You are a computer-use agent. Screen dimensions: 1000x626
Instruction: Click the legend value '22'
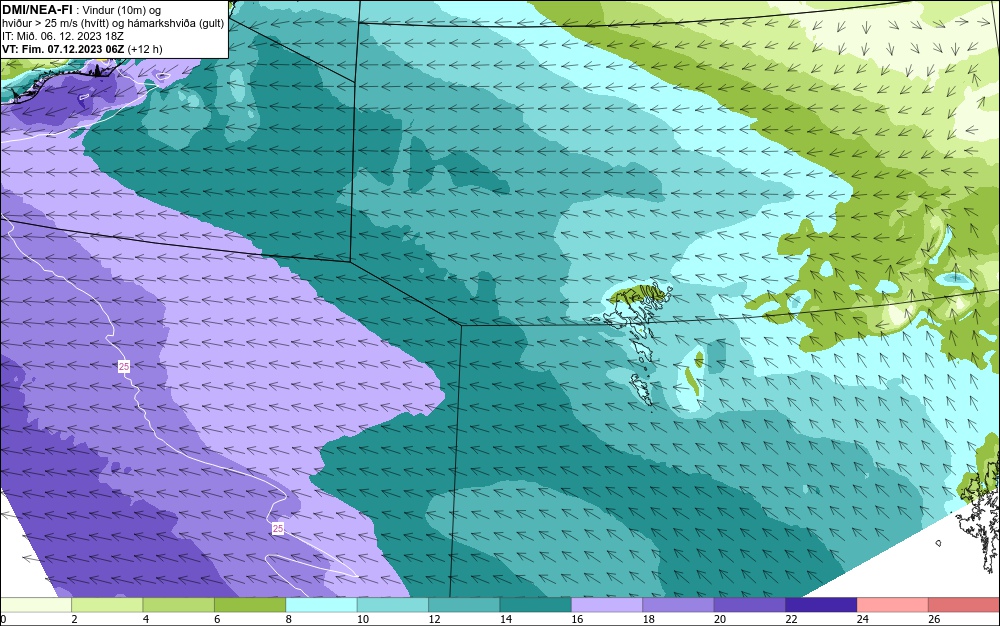[791, 619]
